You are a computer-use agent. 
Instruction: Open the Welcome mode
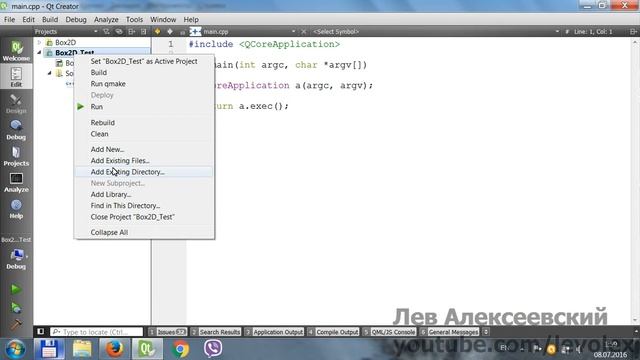coord(16,51)
